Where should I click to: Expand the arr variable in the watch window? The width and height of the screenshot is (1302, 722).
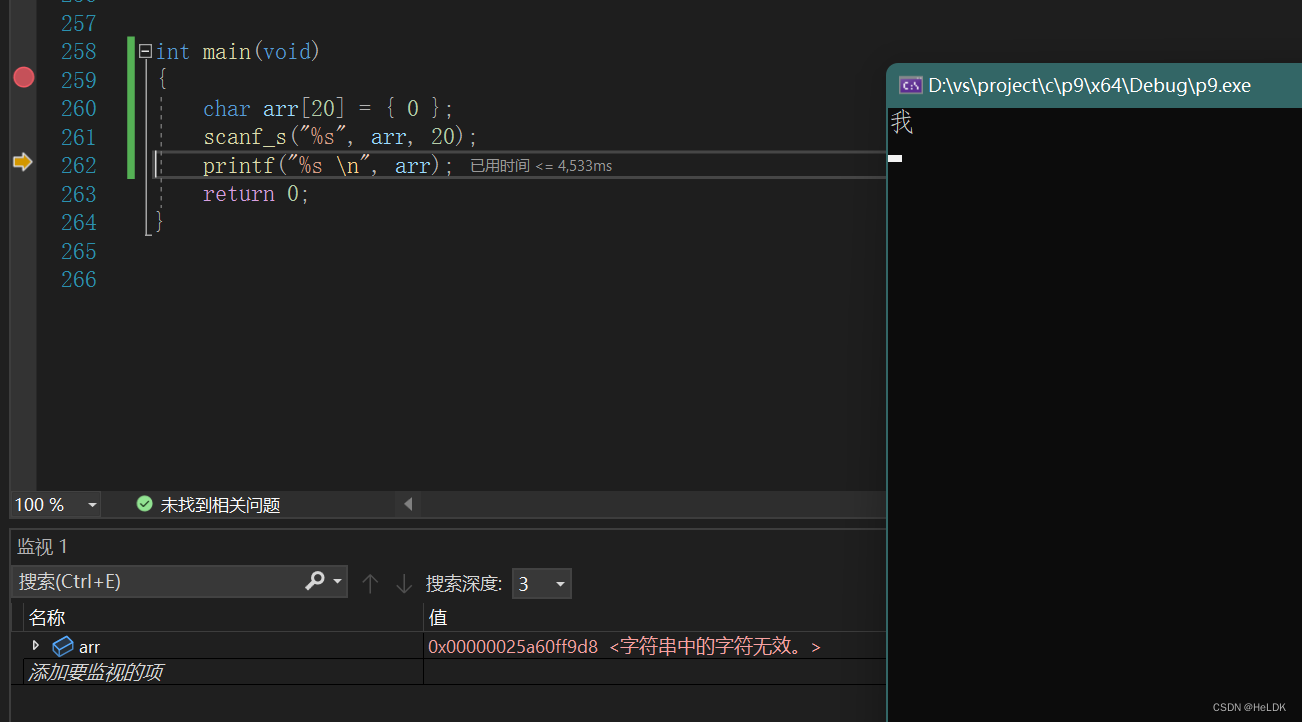[x=36, y=645]
